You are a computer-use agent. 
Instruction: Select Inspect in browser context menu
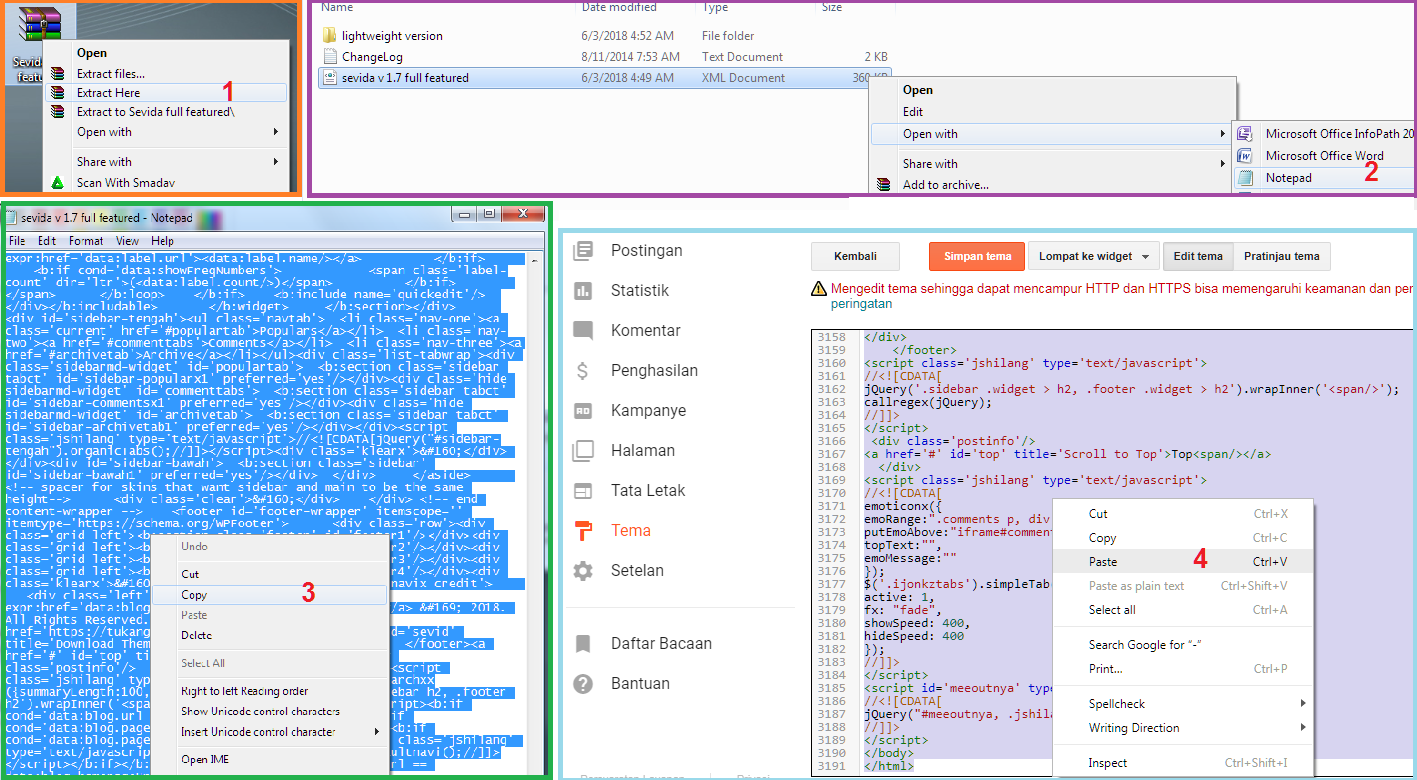tap(1182, 763)
